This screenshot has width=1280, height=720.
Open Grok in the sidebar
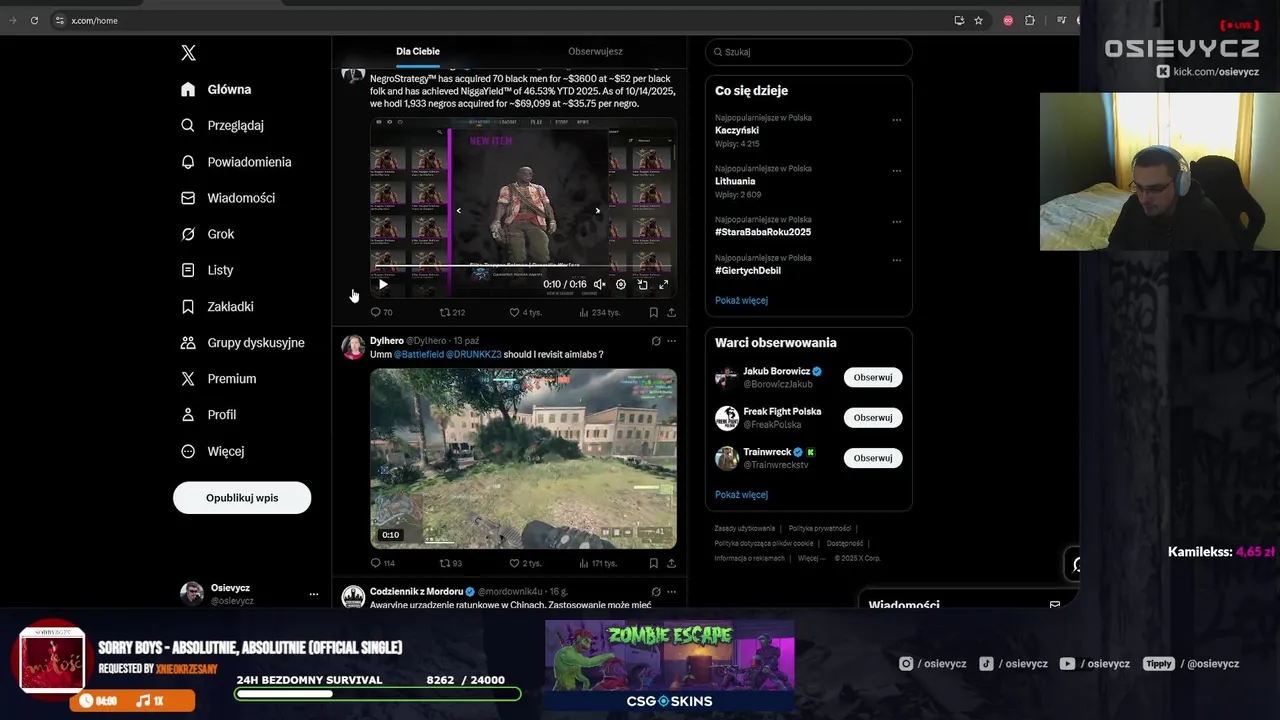(x=207, y=234)
